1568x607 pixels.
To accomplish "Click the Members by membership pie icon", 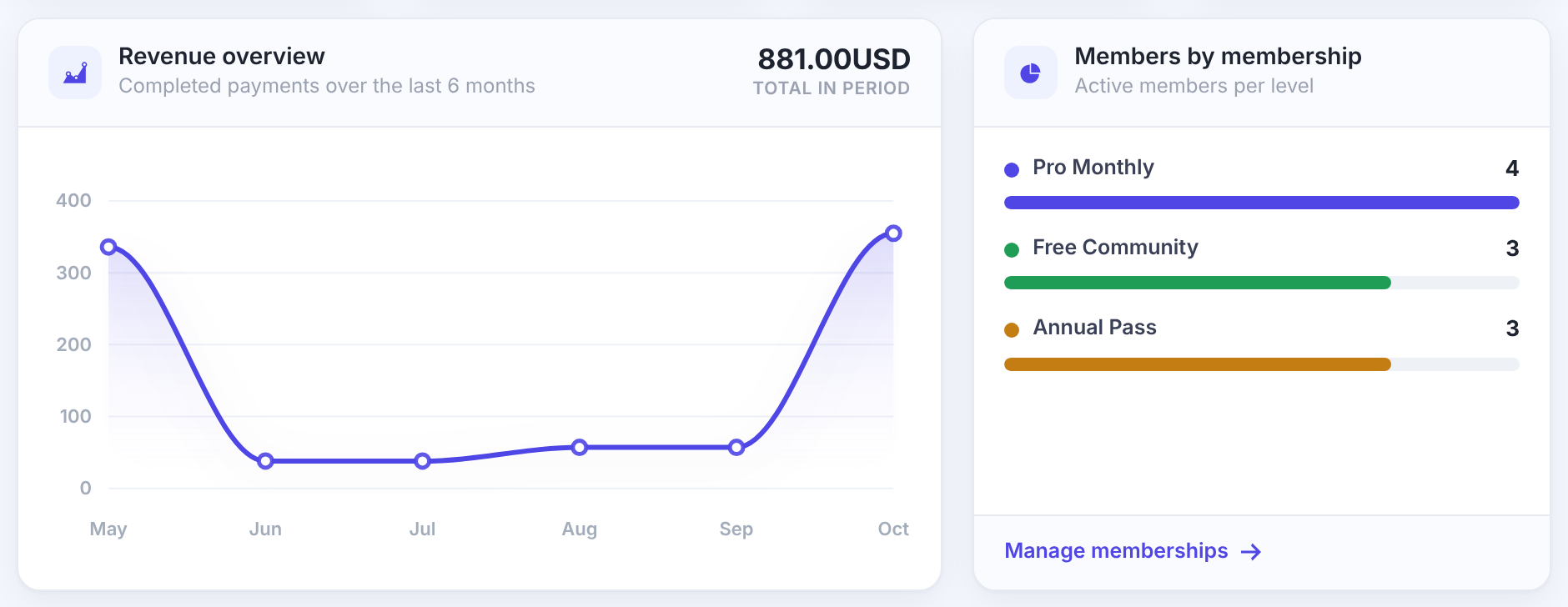I will click(1031, 73).
